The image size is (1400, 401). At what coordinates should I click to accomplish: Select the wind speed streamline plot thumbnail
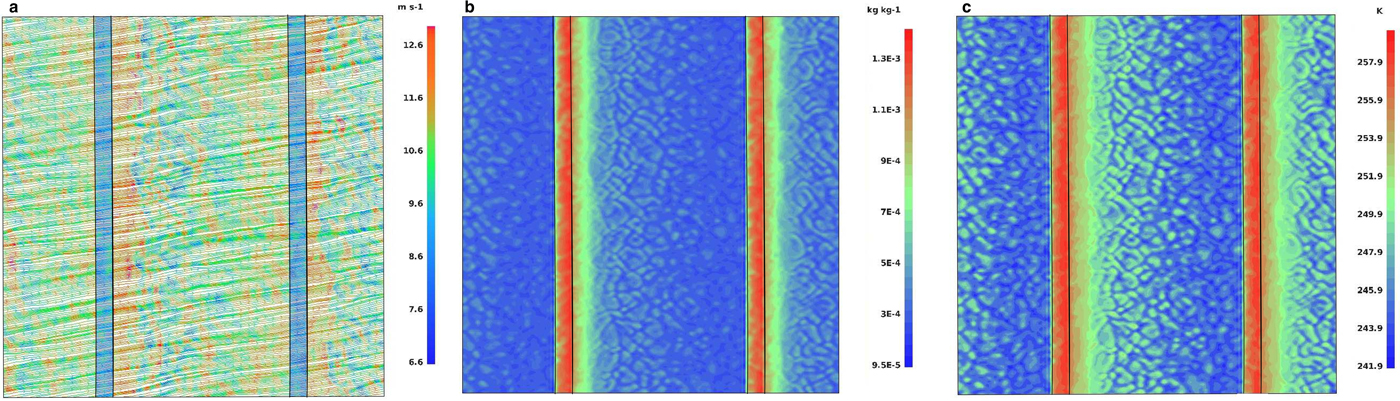coord(195,205)
